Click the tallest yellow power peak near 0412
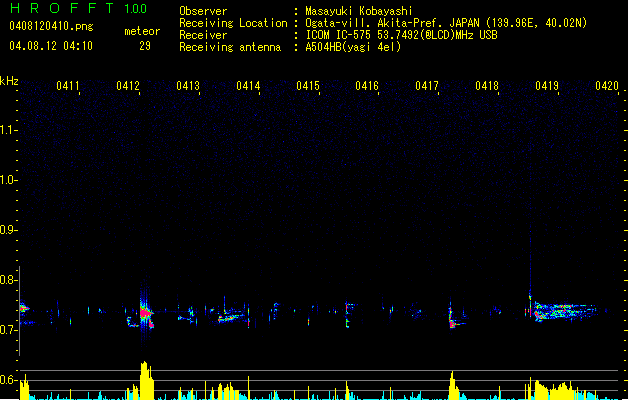The width and height of the screenshot is (629, 400). click(x=146, y=380)
